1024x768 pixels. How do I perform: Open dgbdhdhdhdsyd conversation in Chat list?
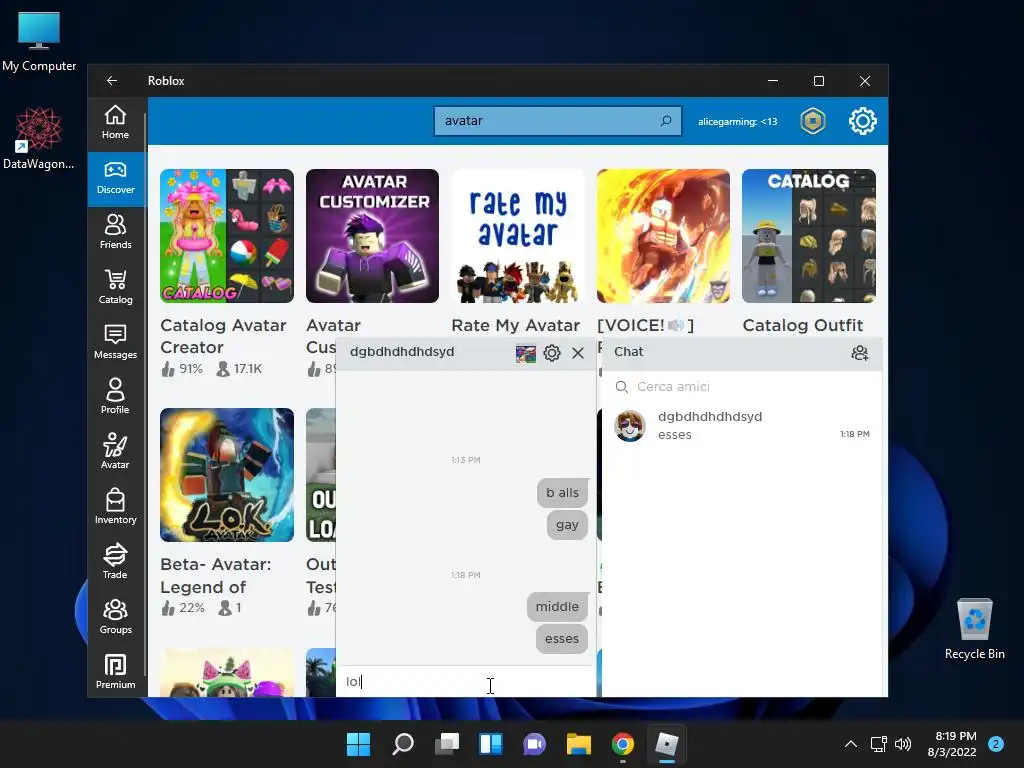point(742,426)
